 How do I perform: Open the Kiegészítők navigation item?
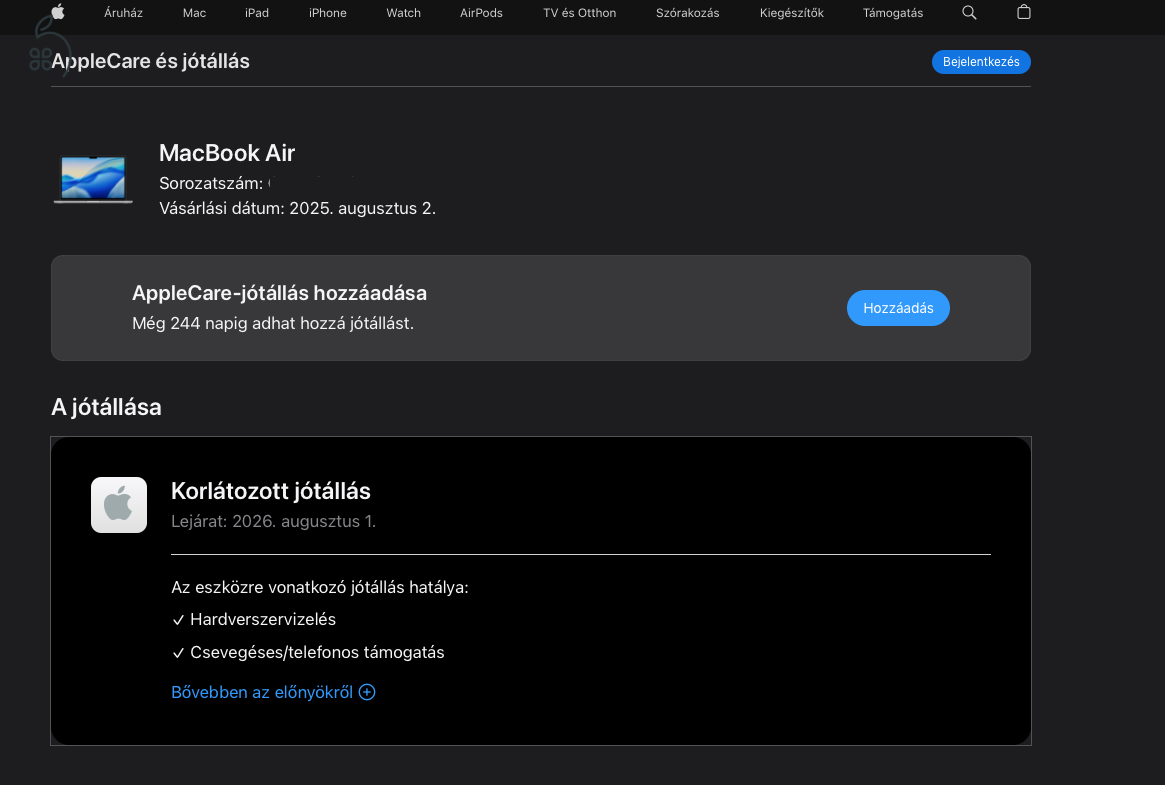[x=791, y=13]
